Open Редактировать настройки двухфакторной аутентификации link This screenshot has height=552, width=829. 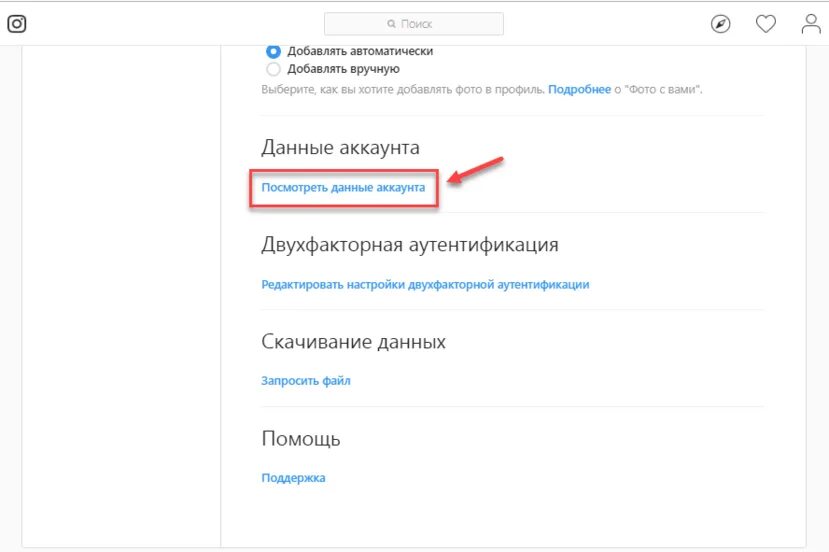click(425, 284)
